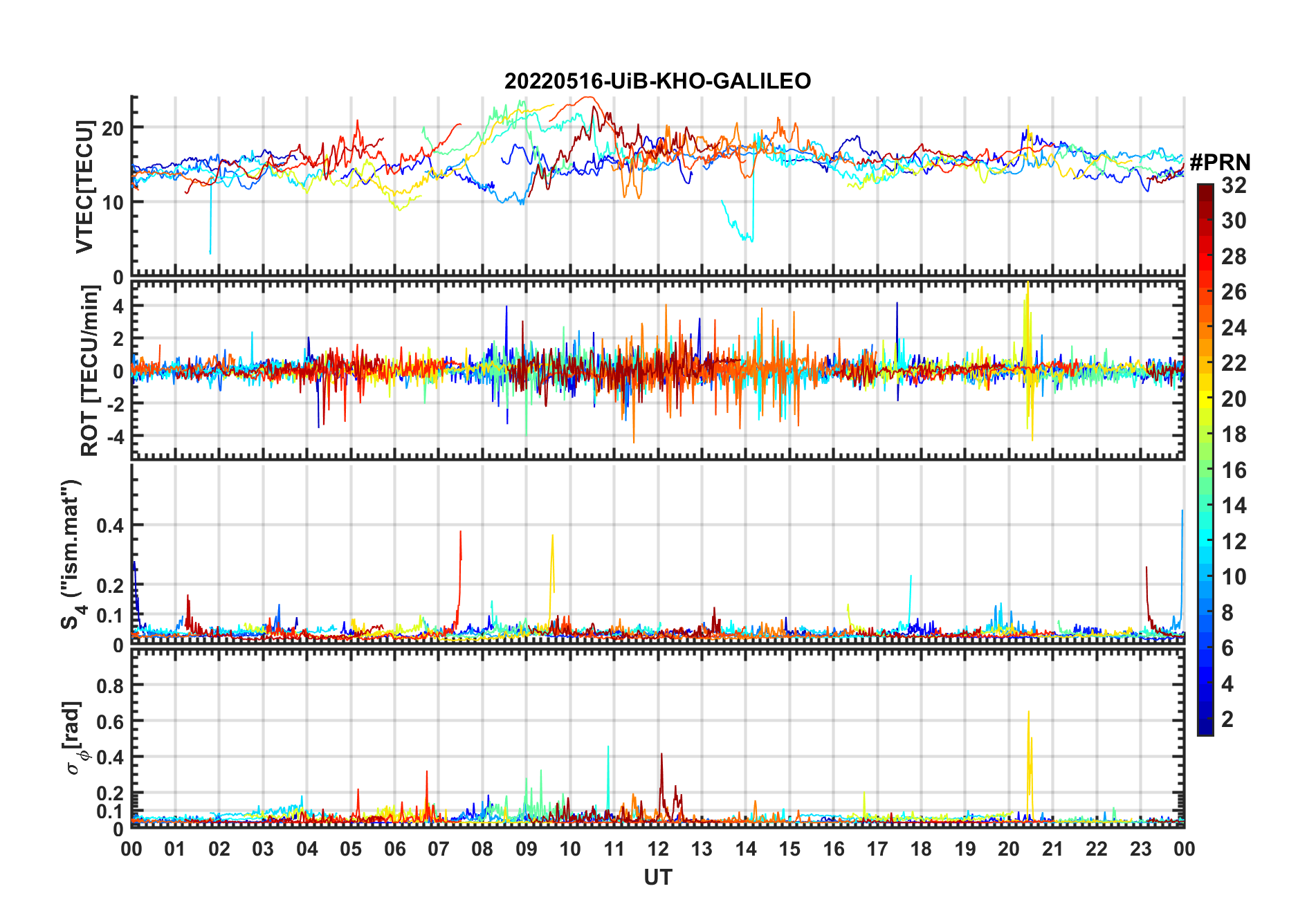
Task: Select the colorbar tick label "2"
Action: [x=1227, y=719]
